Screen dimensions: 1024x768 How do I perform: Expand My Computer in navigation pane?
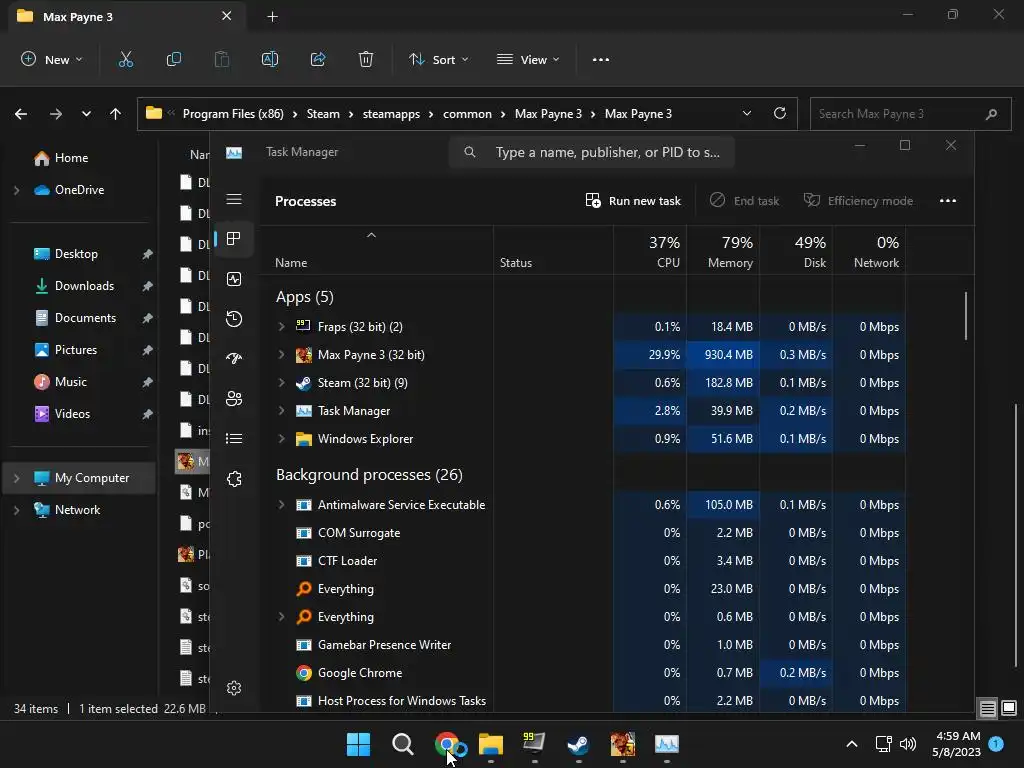(16, 478)
